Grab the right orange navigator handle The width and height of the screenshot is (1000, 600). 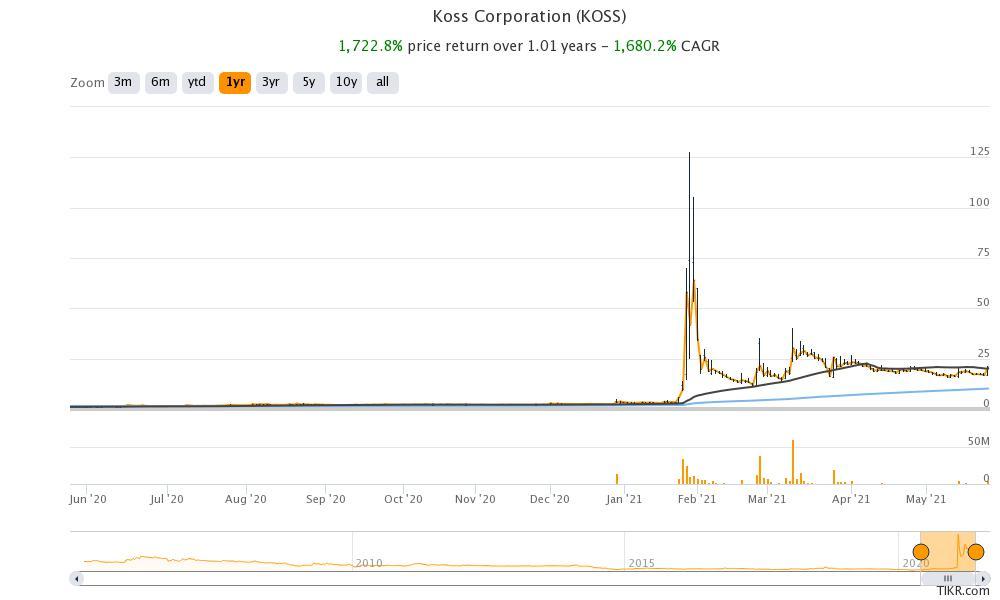(976, 552)
